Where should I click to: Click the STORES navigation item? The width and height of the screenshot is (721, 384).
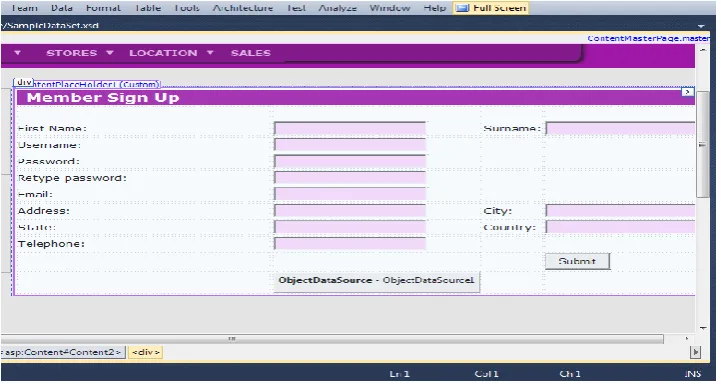coord(72,53)
